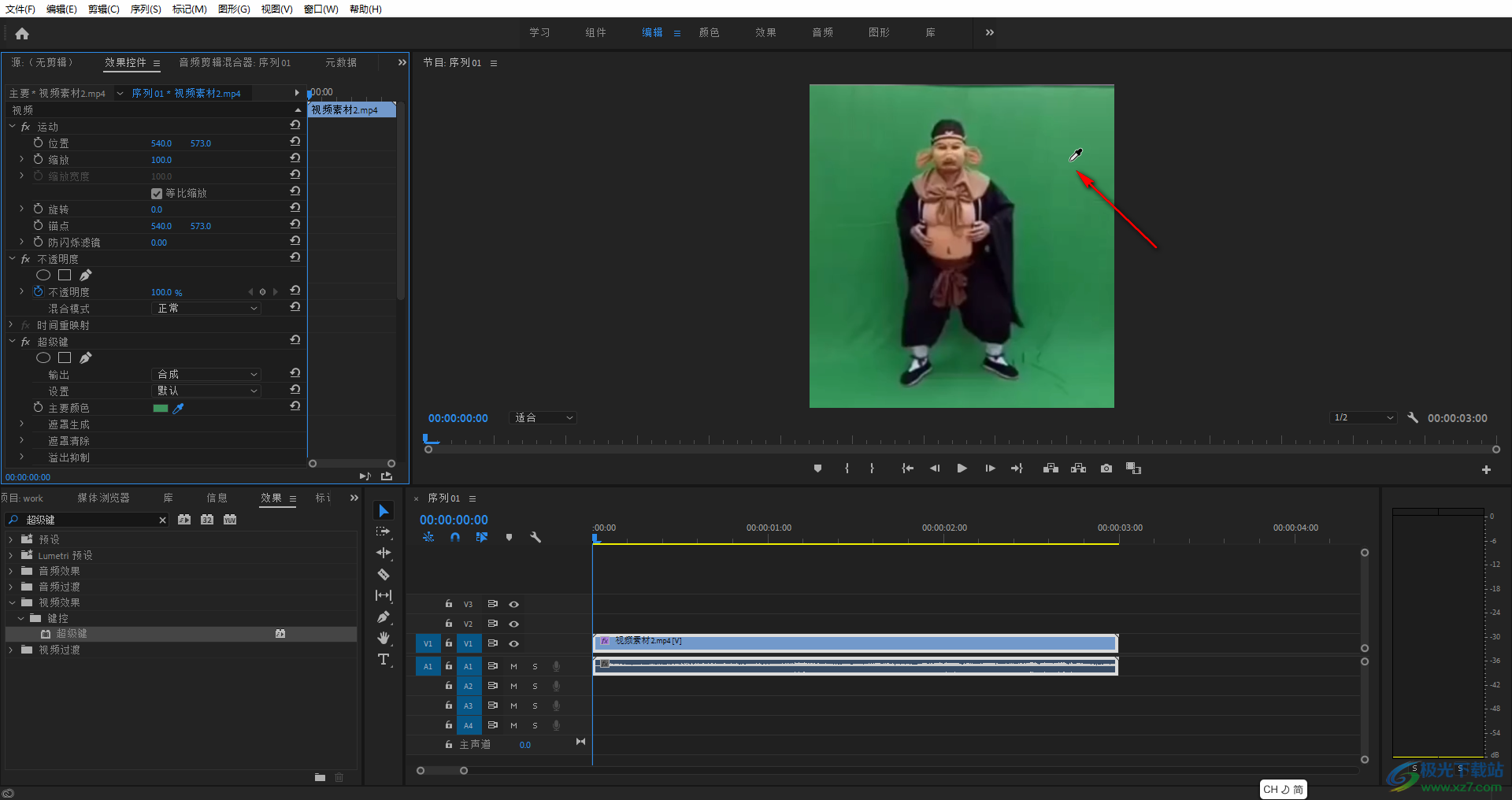Select the Slip tool
Viewport: 1512px width, 800px height.
(x=384, y=595)
